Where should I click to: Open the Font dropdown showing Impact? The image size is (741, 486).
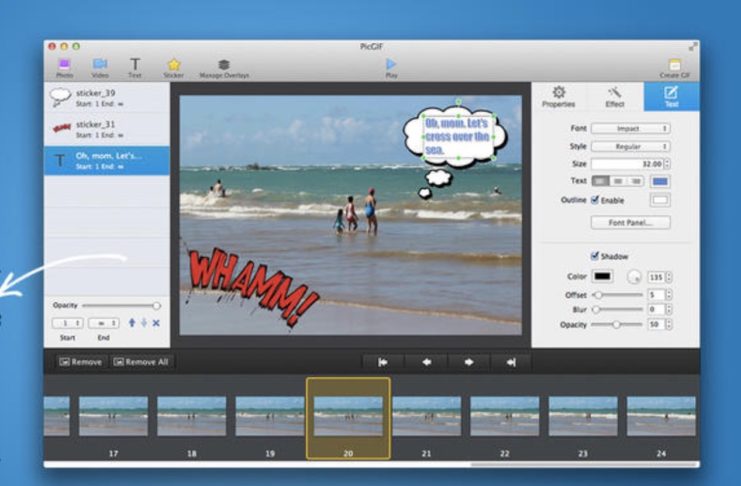[630, 129]
